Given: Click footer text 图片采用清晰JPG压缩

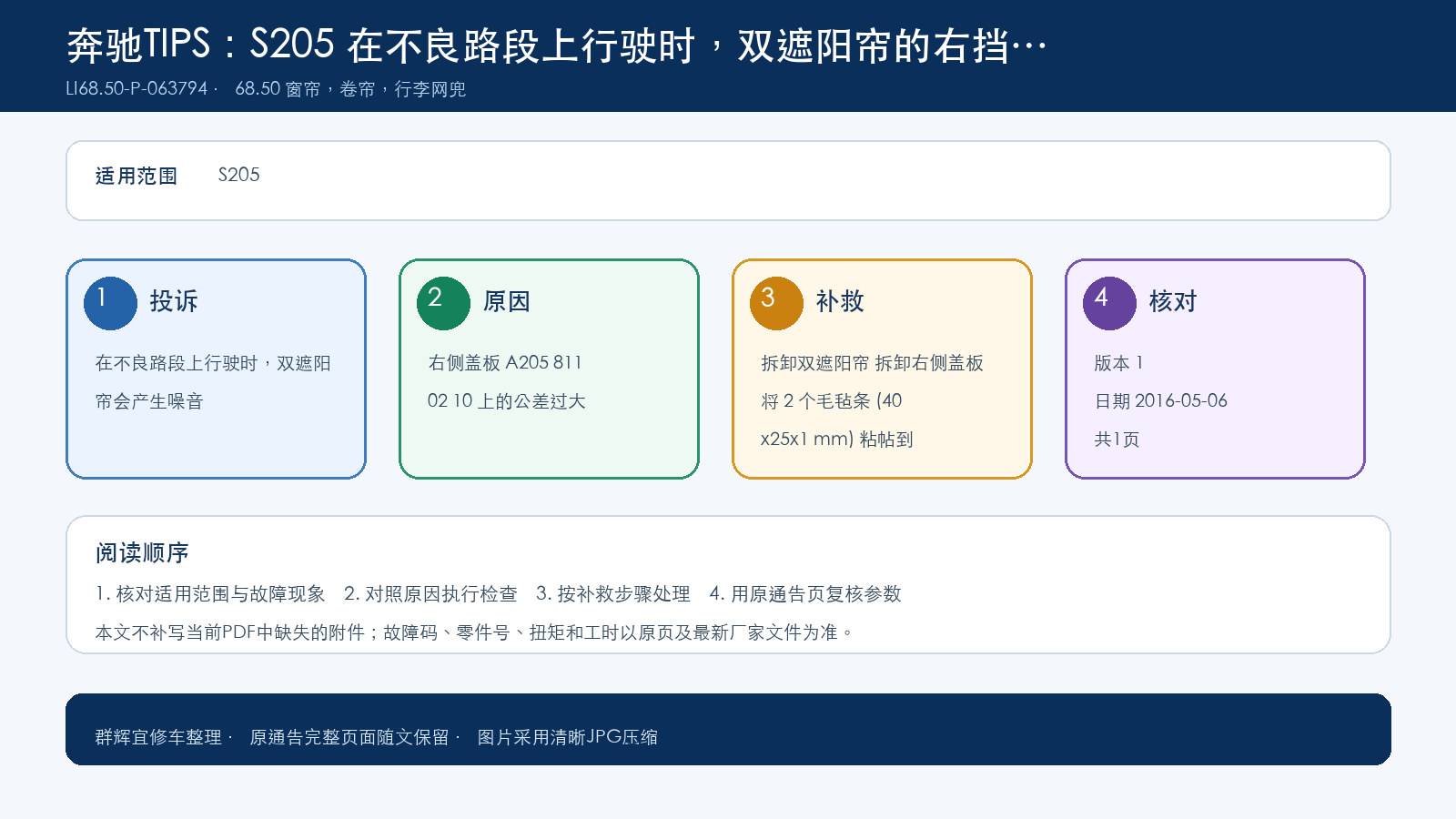Looking at the screenshot, I should point(568,737).
